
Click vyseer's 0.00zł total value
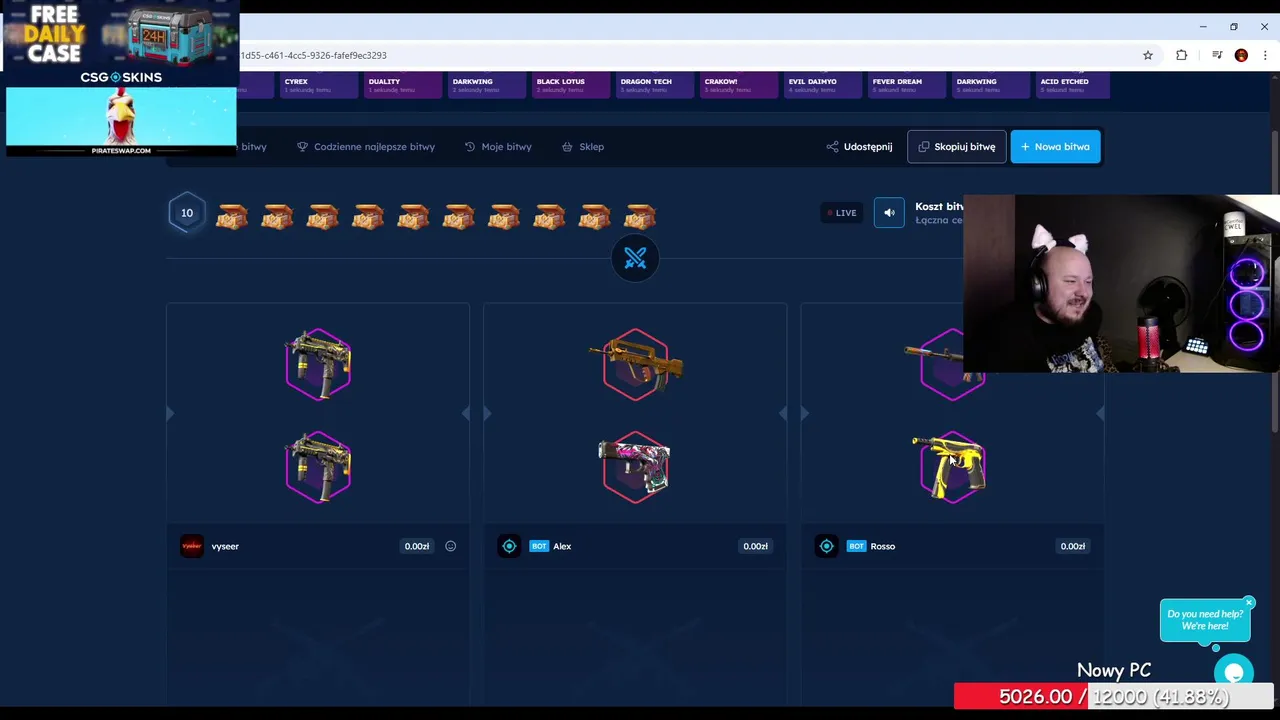click(417, 546)
